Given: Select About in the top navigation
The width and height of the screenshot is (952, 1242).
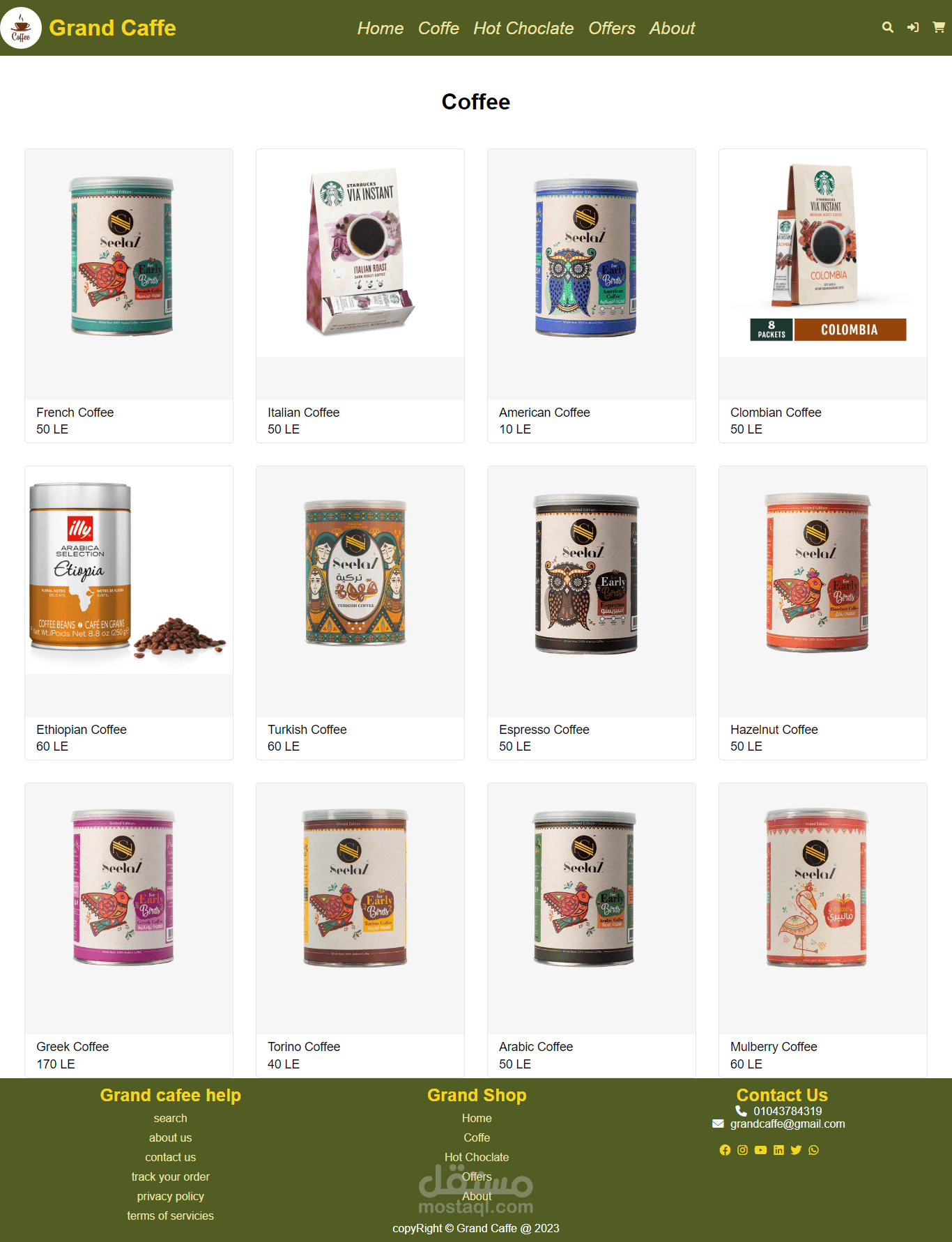Looking at the screenshot, I should (673, 28).
